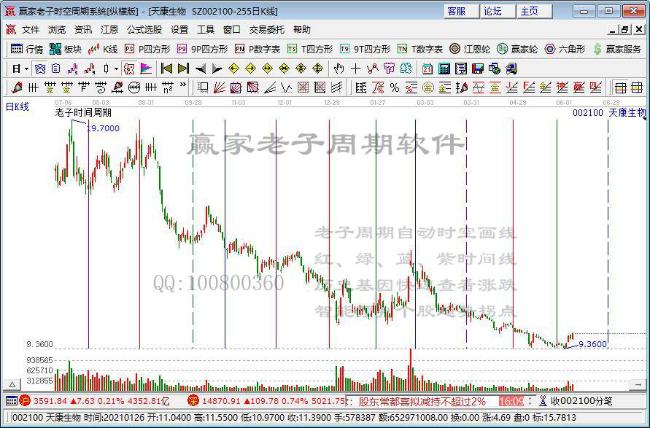650x428 pixels.
Task: Open the 文件 menu
Action: tap(30, 30)
